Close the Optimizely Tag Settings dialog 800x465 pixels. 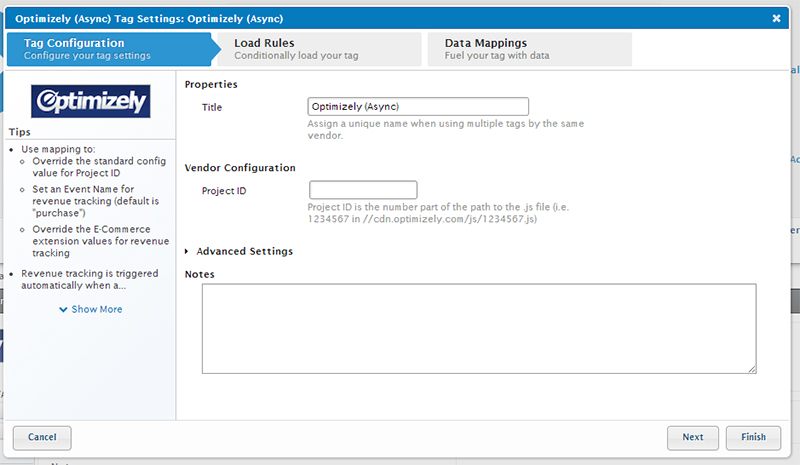click(x=777, y=18)
